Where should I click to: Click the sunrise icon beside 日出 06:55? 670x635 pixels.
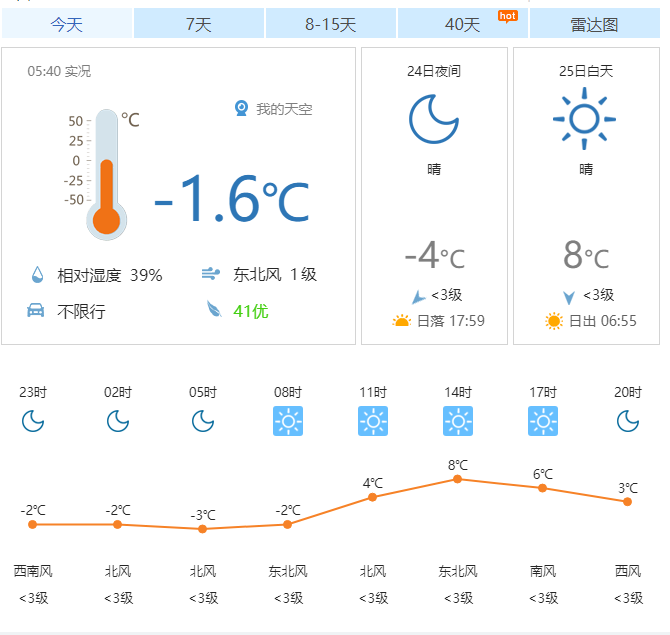(x=554, y=321)
